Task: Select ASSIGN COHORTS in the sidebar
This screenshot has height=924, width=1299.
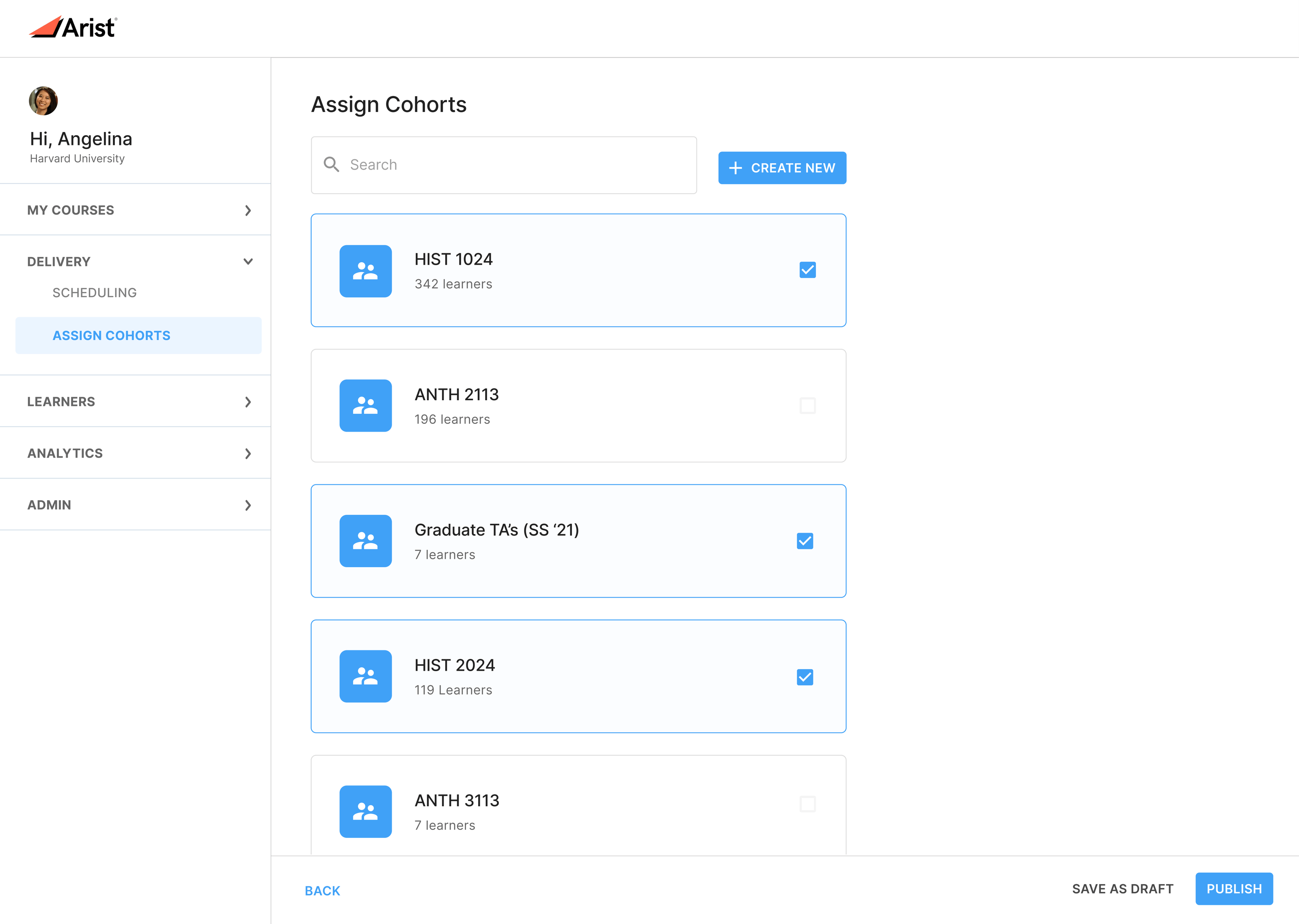Action: click(x=112, y=335)
